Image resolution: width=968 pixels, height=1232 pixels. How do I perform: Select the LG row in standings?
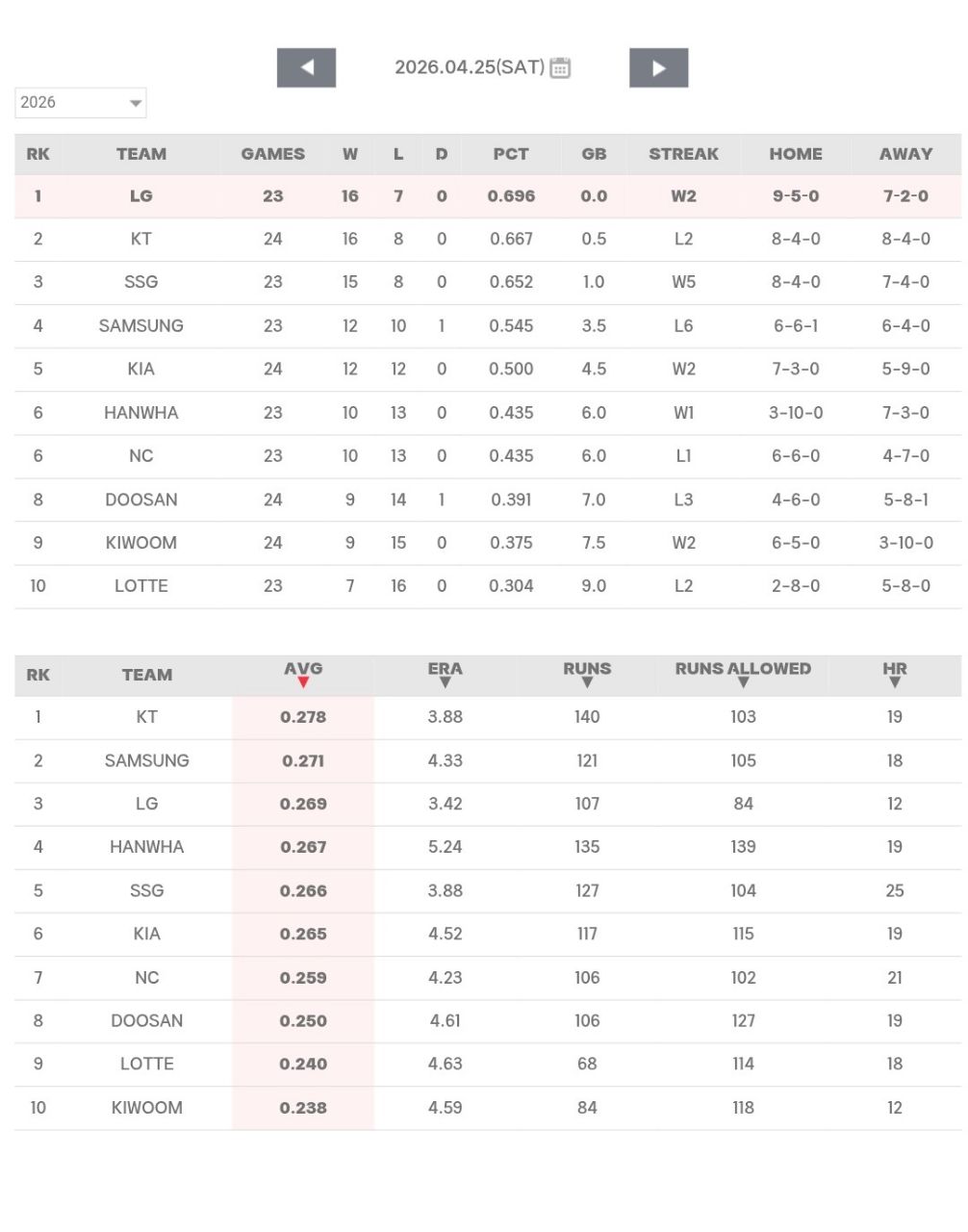click(x=141, y=196)
